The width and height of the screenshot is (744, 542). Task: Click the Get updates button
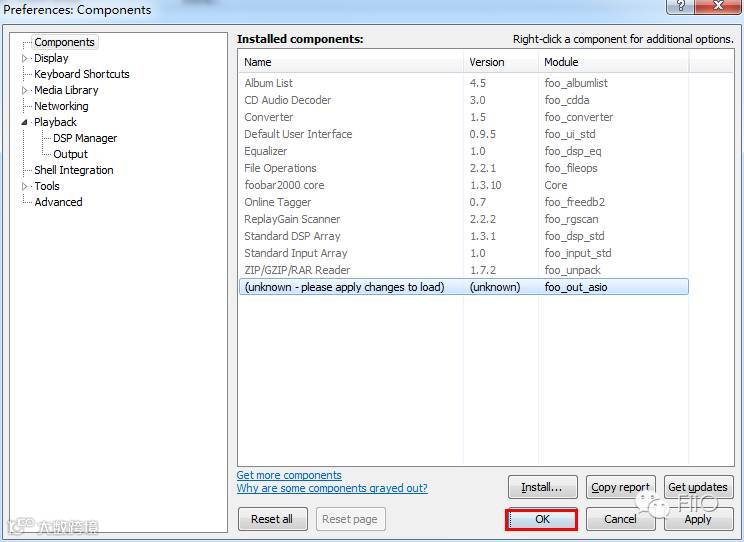698,487
